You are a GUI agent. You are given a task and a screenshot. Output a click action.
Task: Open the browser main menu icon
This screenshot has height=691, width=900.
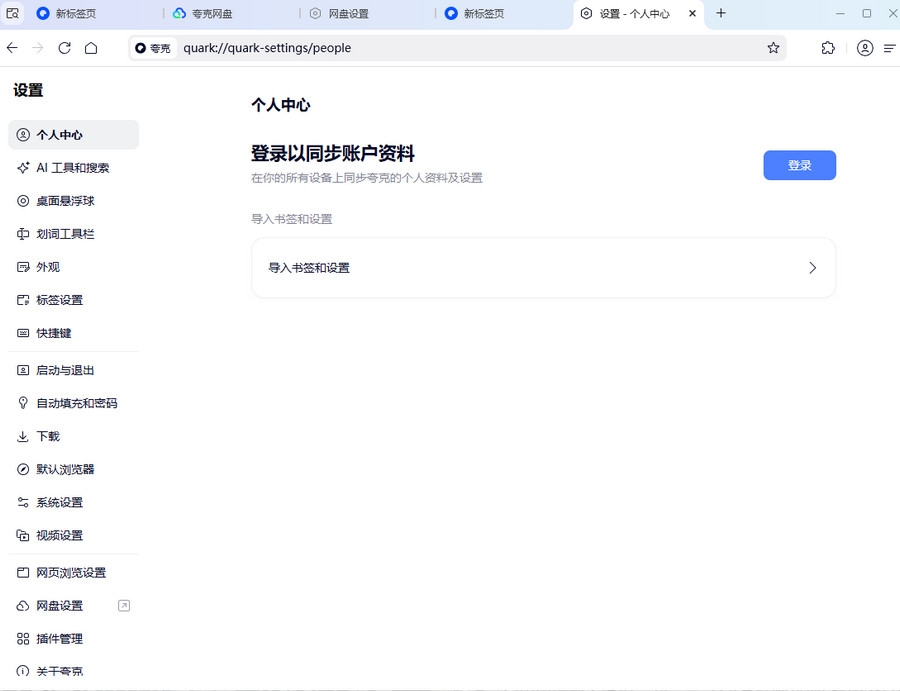pos(889,48)
